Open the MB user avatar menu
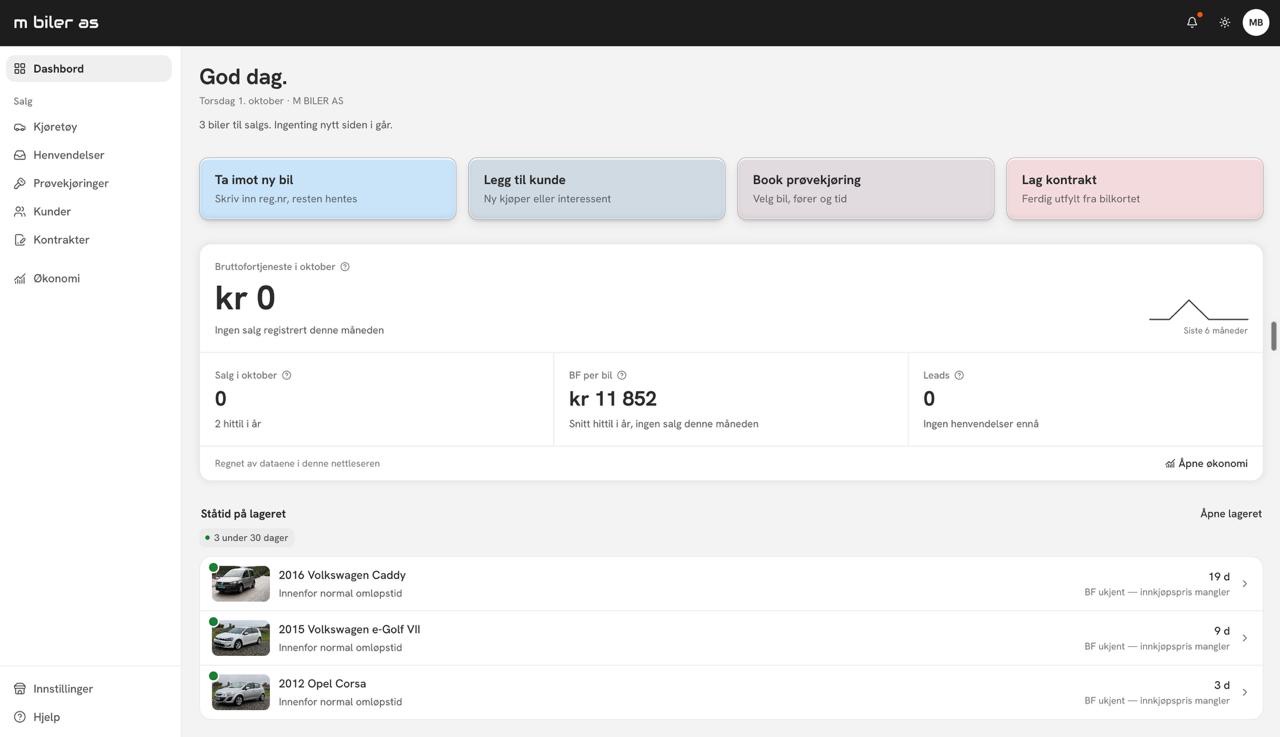1280x737 pixels. coord(1256,22)
